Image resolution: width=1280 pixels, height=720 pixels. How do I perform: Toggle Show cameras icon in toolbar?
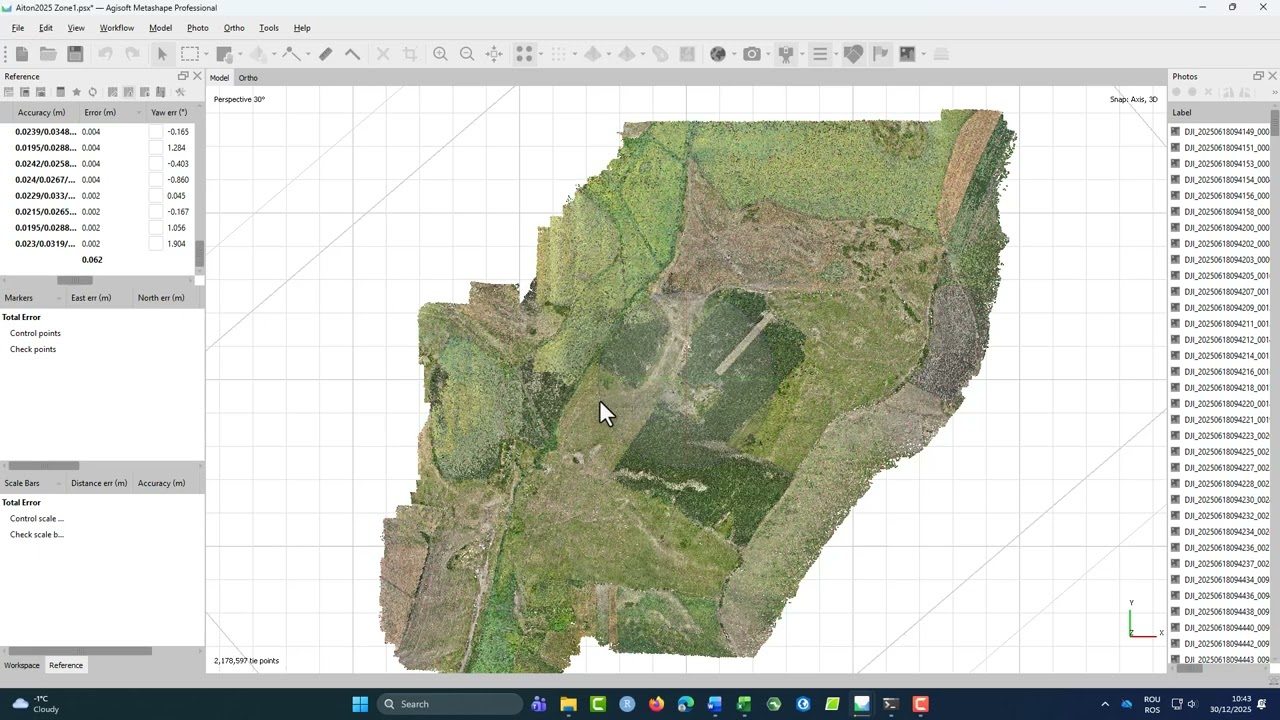[786, 54]
